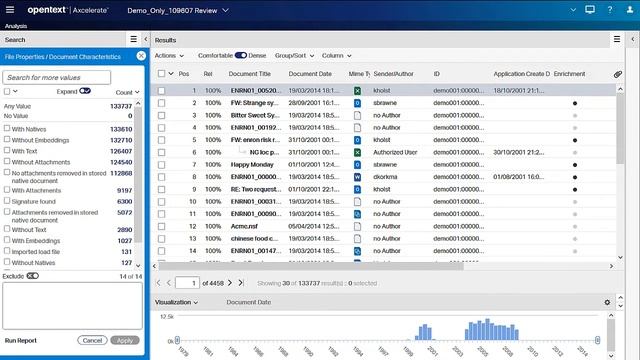This screenshot has height=360, width=640.
Task: Check the With Attachments filter
Action: point(7,189)
